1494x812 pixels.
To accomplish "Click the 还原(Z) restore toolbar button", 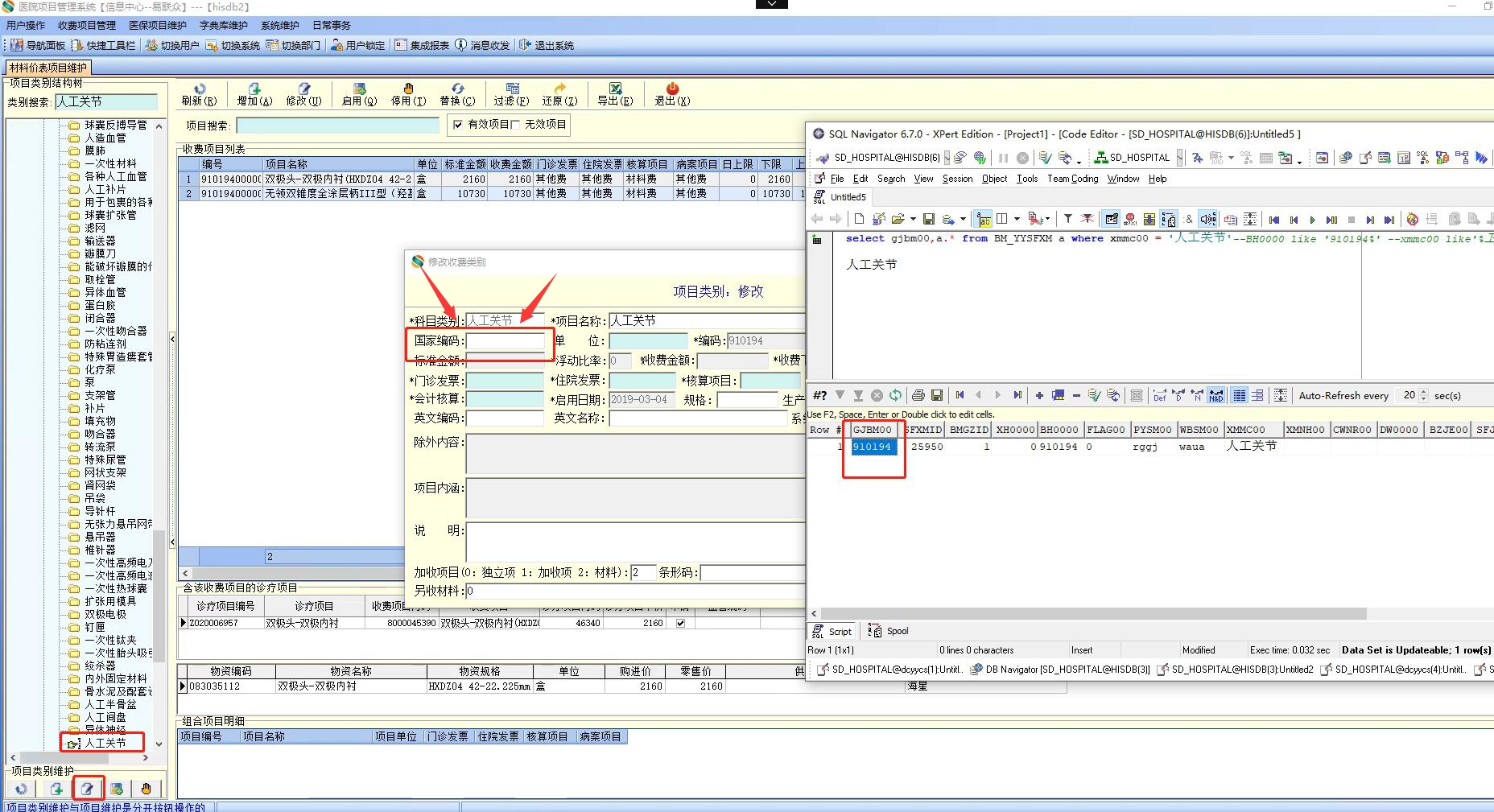I will coord(559,94).
